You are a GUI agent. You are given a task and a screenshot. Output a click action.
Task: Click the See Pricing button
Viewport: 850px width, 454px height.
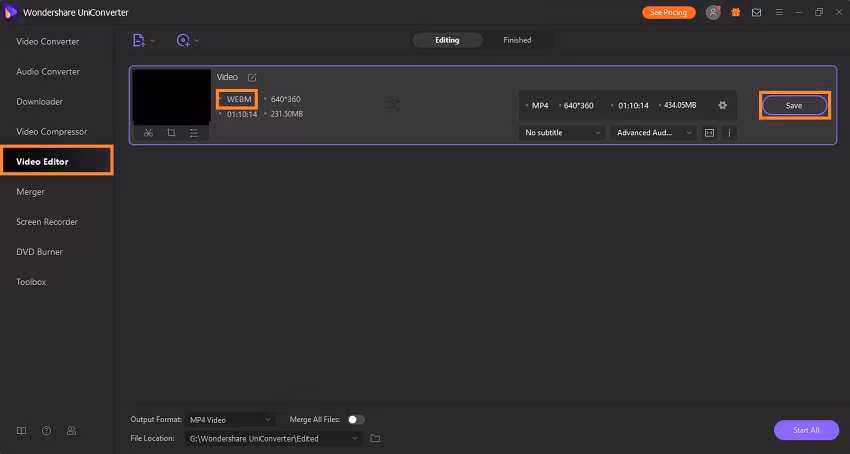(668, 12)
